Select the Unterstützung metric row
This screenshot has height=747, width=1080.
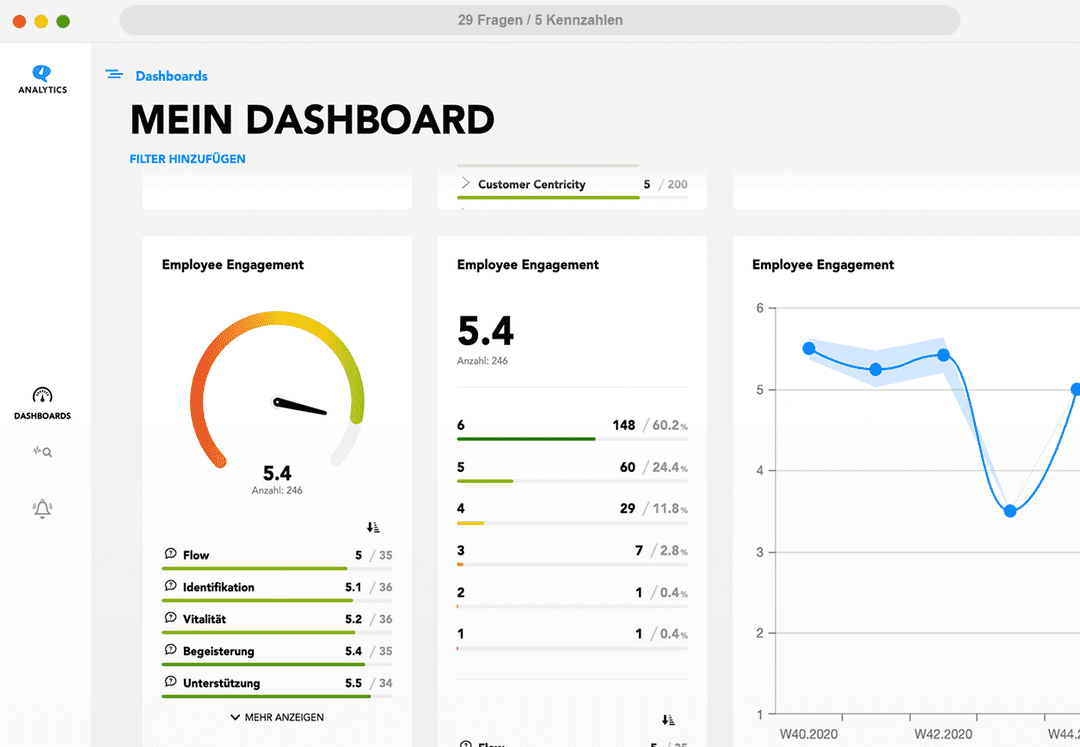click(277, 686)
